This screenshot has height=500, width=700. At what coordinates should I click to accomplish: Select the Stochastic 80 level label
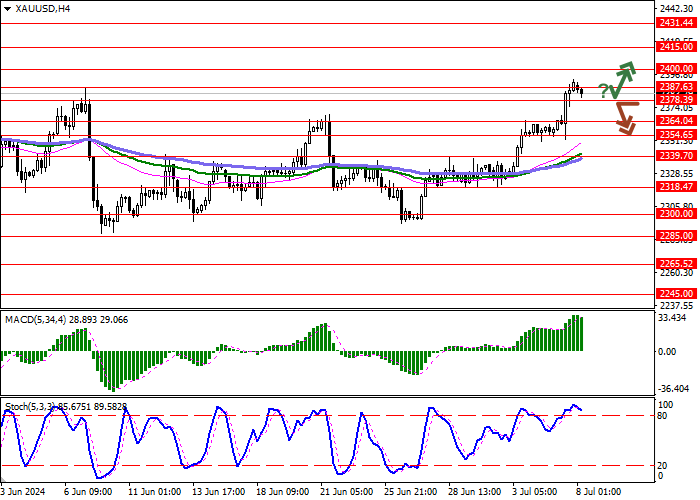click(x=662, y=416)
